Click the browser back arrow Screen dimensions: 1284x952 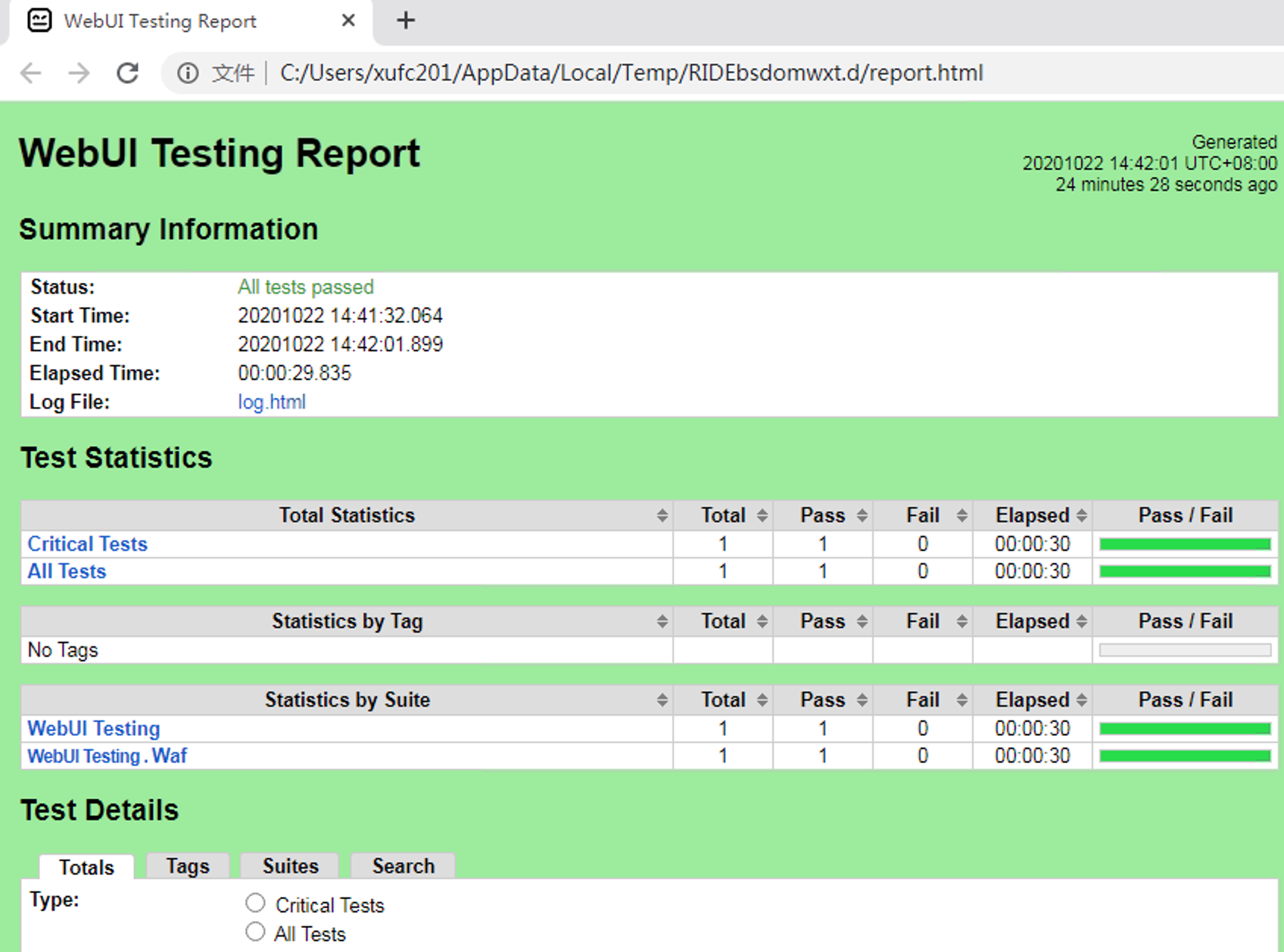click(x=31, y=73)
